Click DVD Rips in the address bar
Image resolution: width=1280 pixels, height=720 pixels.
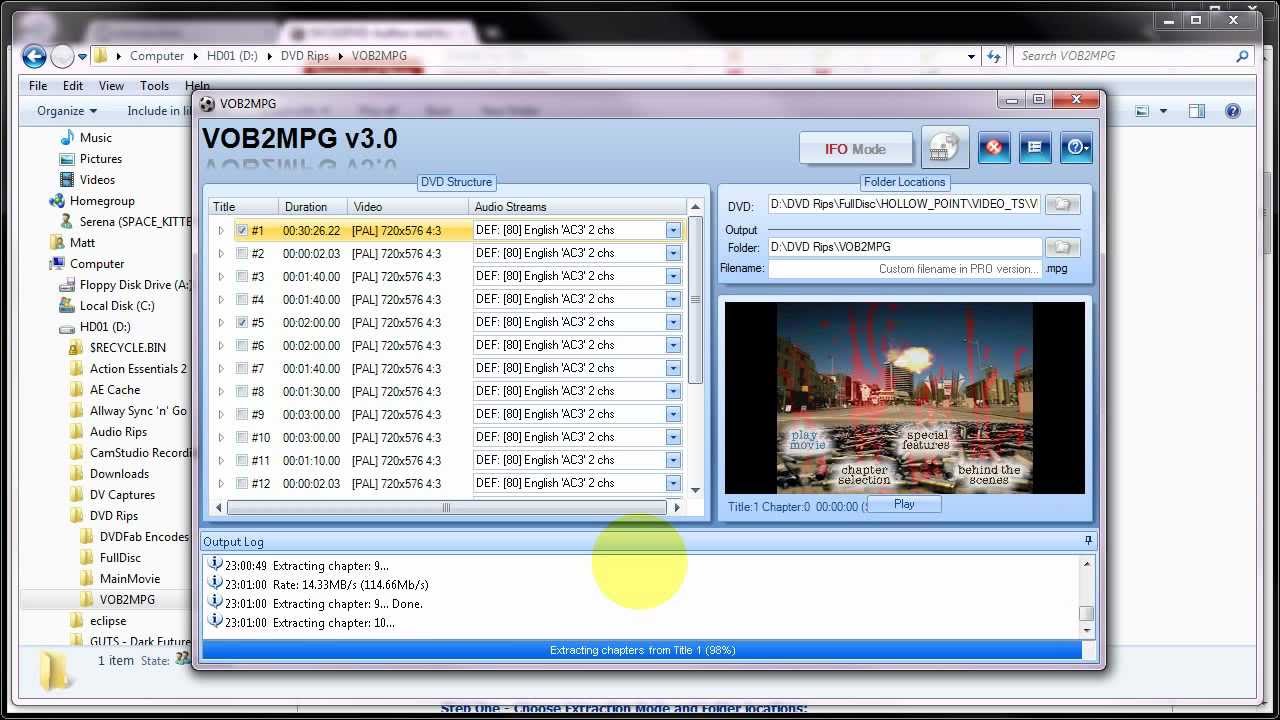coord(305,56)
